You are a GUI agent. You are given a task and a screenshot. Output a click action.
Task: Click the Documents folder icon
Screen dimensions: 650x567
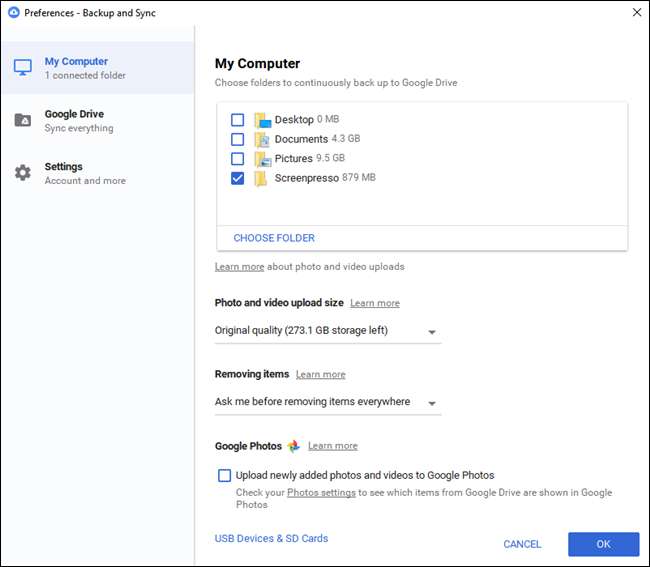click(x=261, y=140)
